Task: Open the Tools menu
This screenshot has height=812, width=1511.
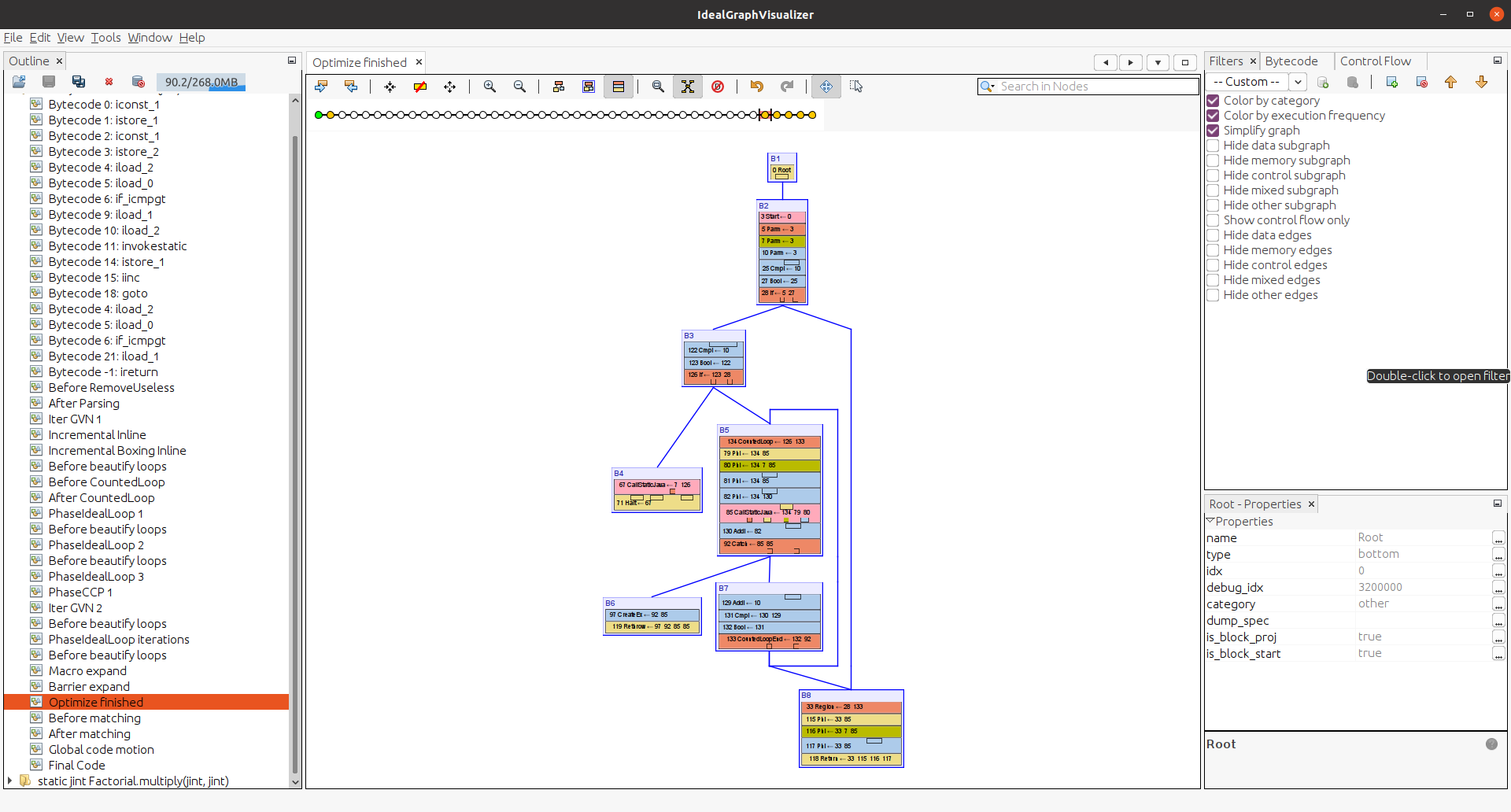Action: [x=105, y=38]
